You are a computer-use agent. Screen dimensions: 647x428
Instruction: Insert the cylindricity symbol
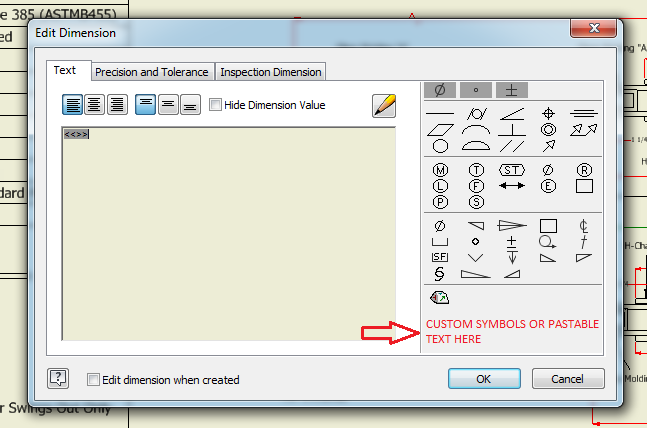pos(476,114)
